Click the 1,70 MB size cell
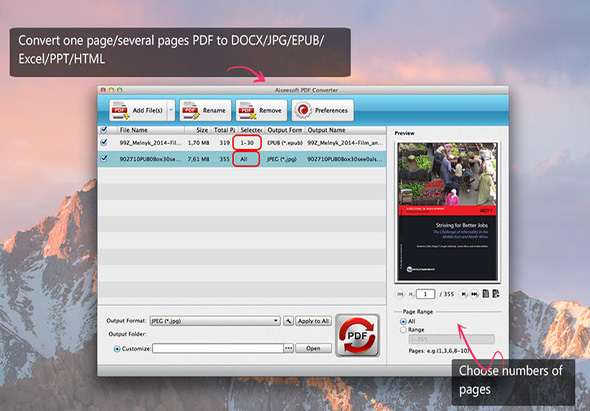 [198, 143]
